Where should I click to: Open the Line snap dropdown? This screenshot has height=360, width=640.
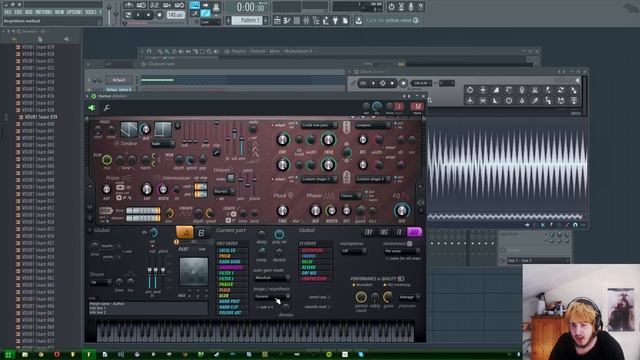pyautogui.click(x=211, y=22)
